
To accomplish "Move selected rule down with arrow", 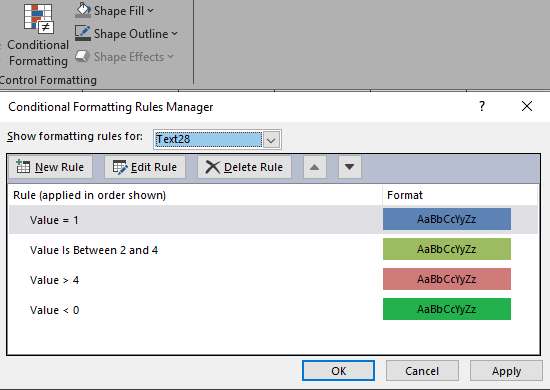I will tap(350, 167).
